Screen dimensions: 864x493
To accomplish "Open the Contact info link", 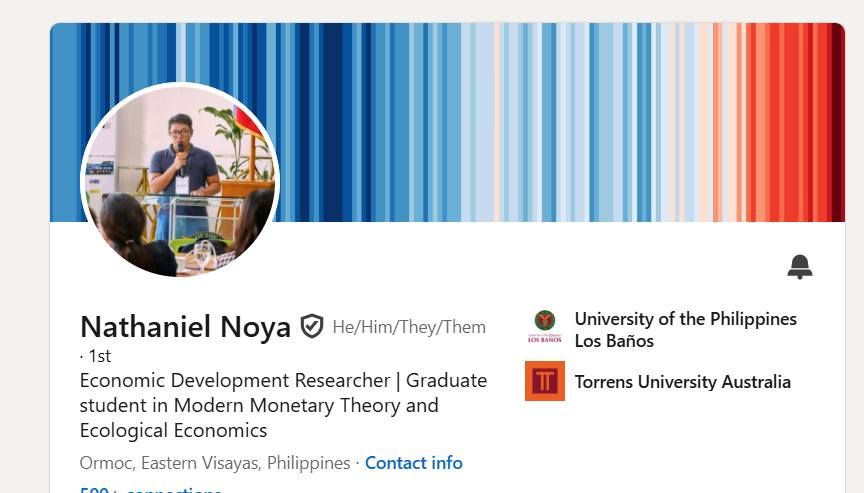I will 413,463.
